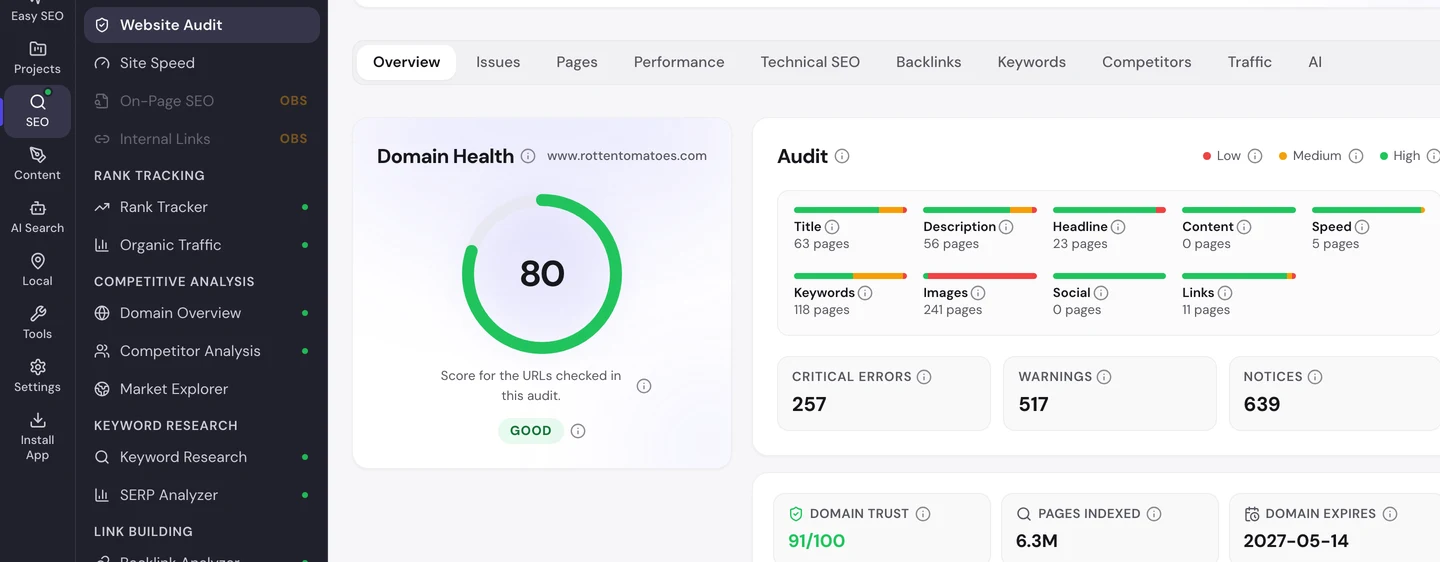The width and height of the screenshot is (1440, 562).
Task: Open On-Page SEO sidebar item
Action: (202, 101)
